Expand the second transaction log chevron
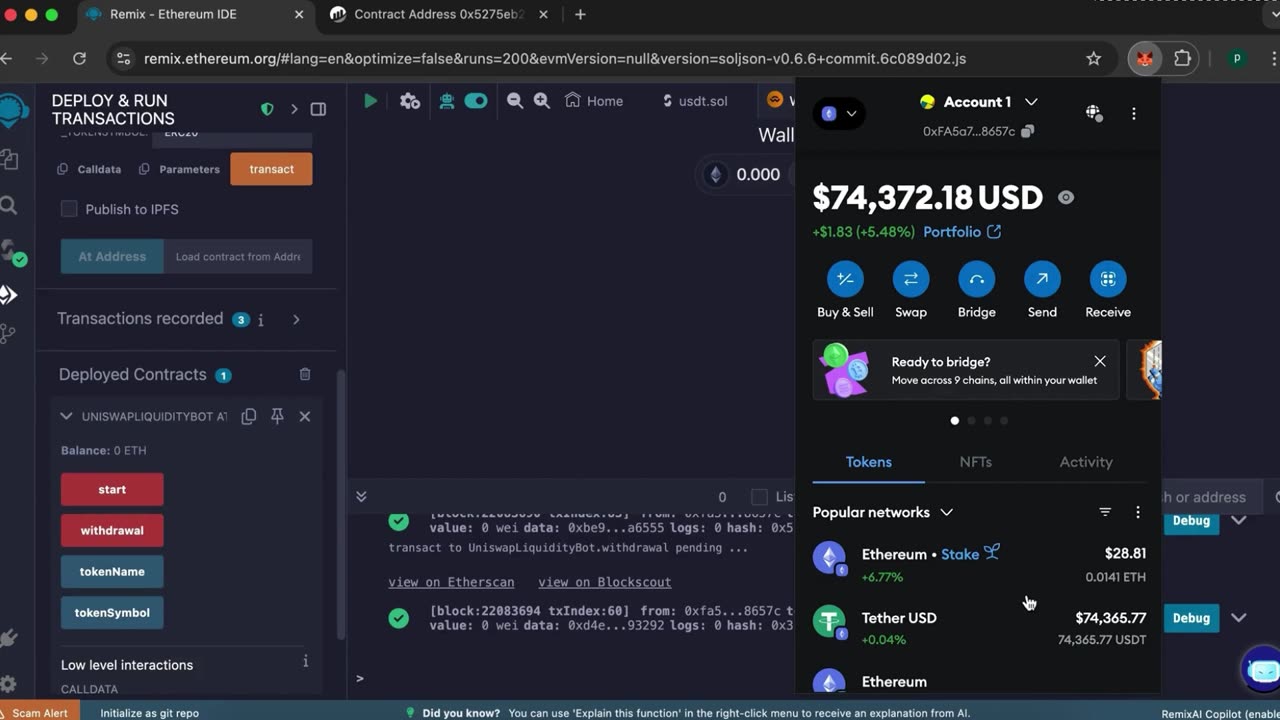1280x720 pixels. pos(1239,618)
